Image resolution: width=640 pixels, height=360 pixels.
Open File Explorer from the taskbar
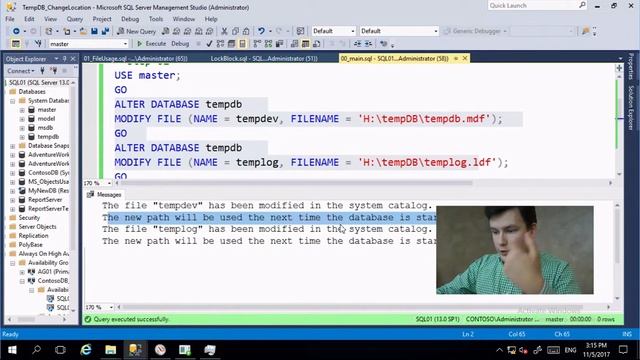[111, 350]
